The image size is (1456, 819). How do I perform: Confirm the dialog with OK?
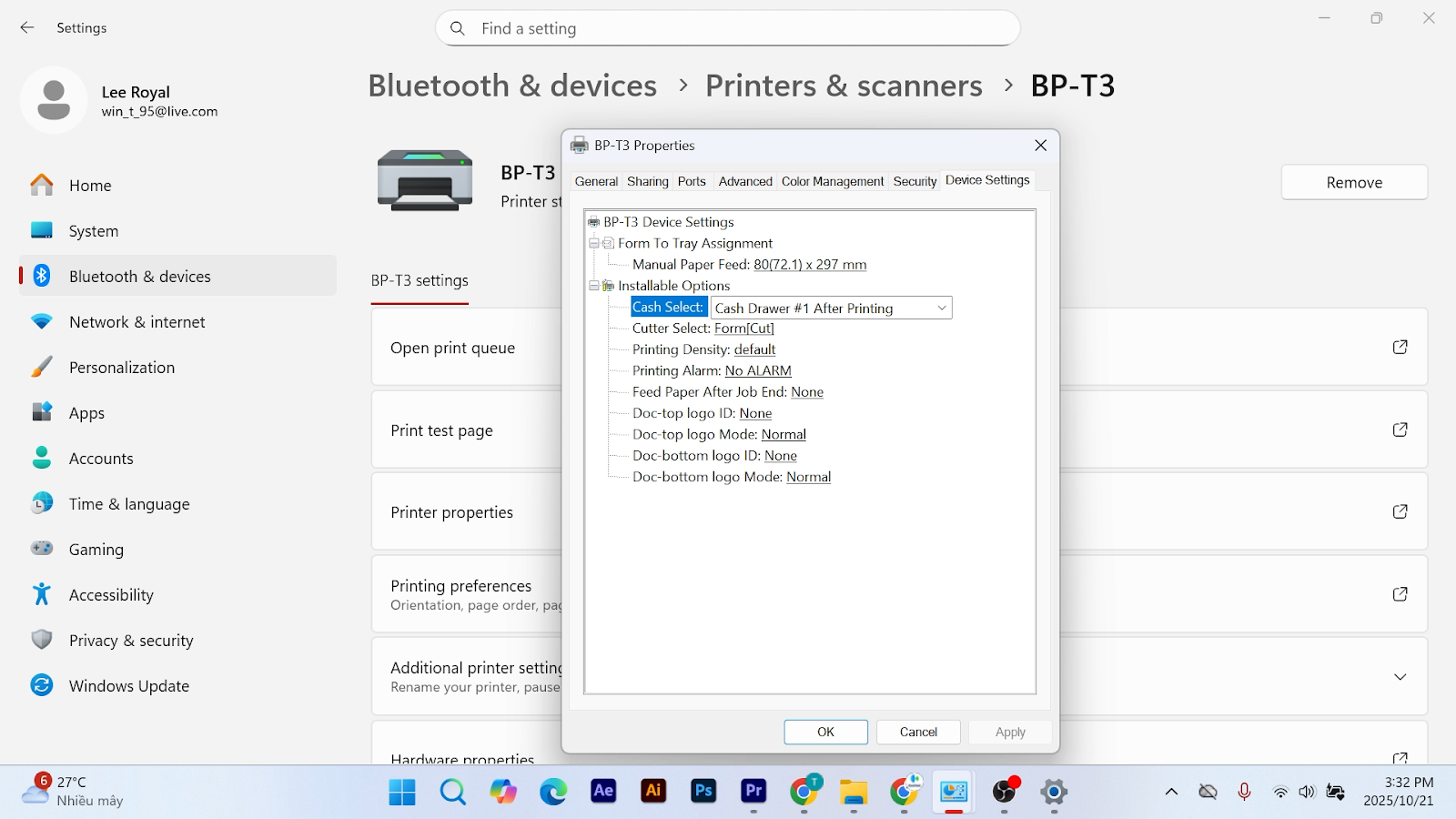tap(825, 732)
